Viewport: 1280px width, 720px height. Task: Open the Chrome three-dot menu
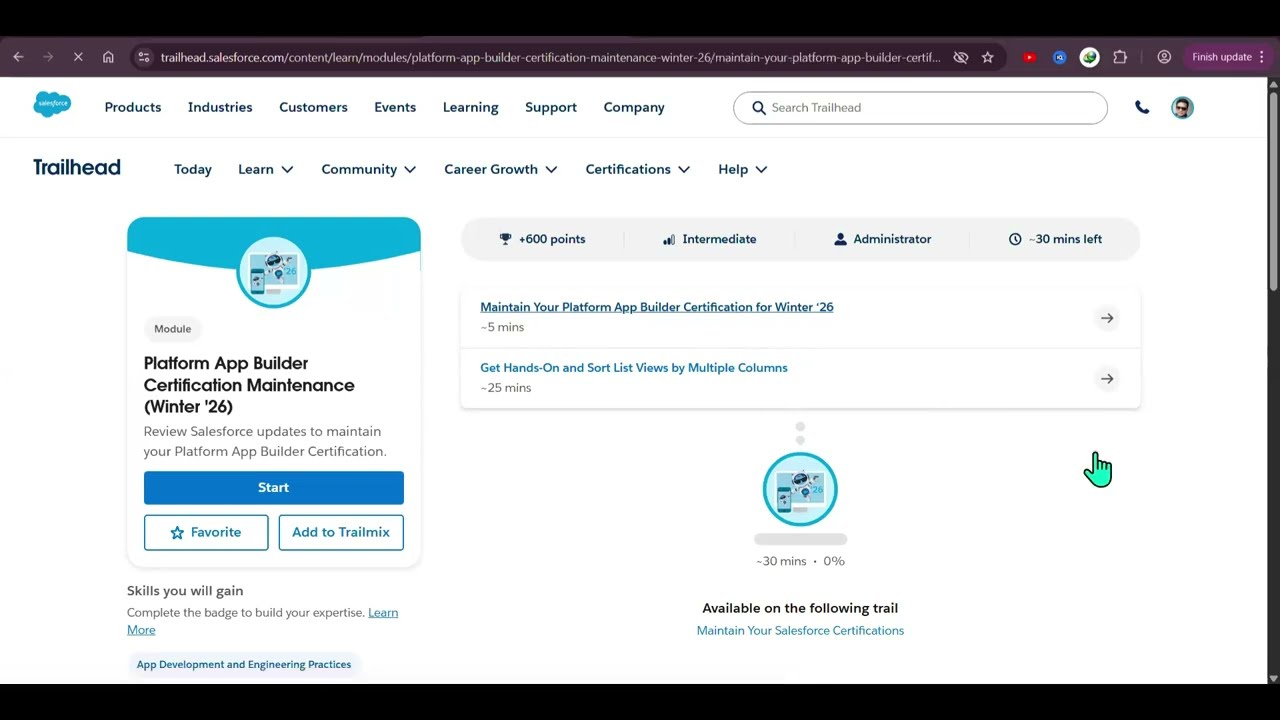coord(1262,57)
